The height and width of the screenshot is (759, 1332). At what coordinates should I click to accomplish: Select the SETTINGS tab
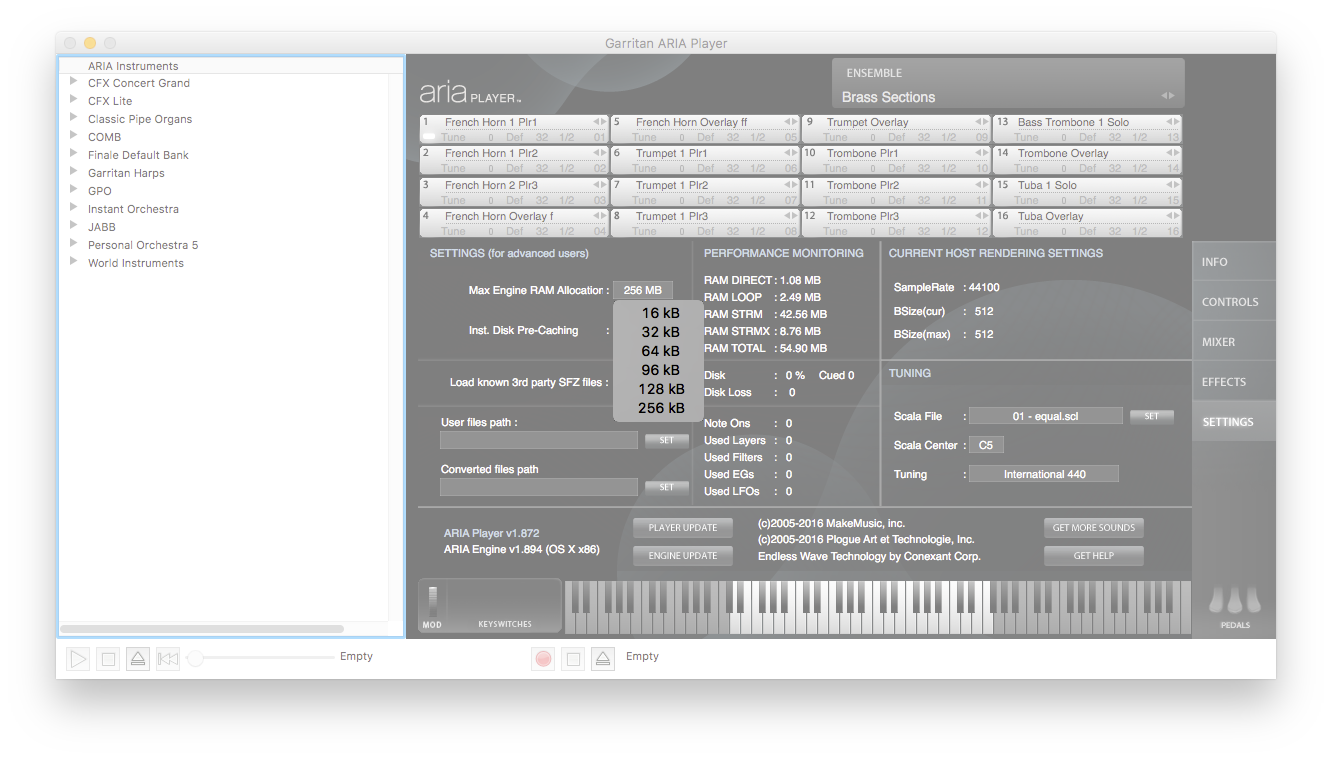click(1234, 422)
